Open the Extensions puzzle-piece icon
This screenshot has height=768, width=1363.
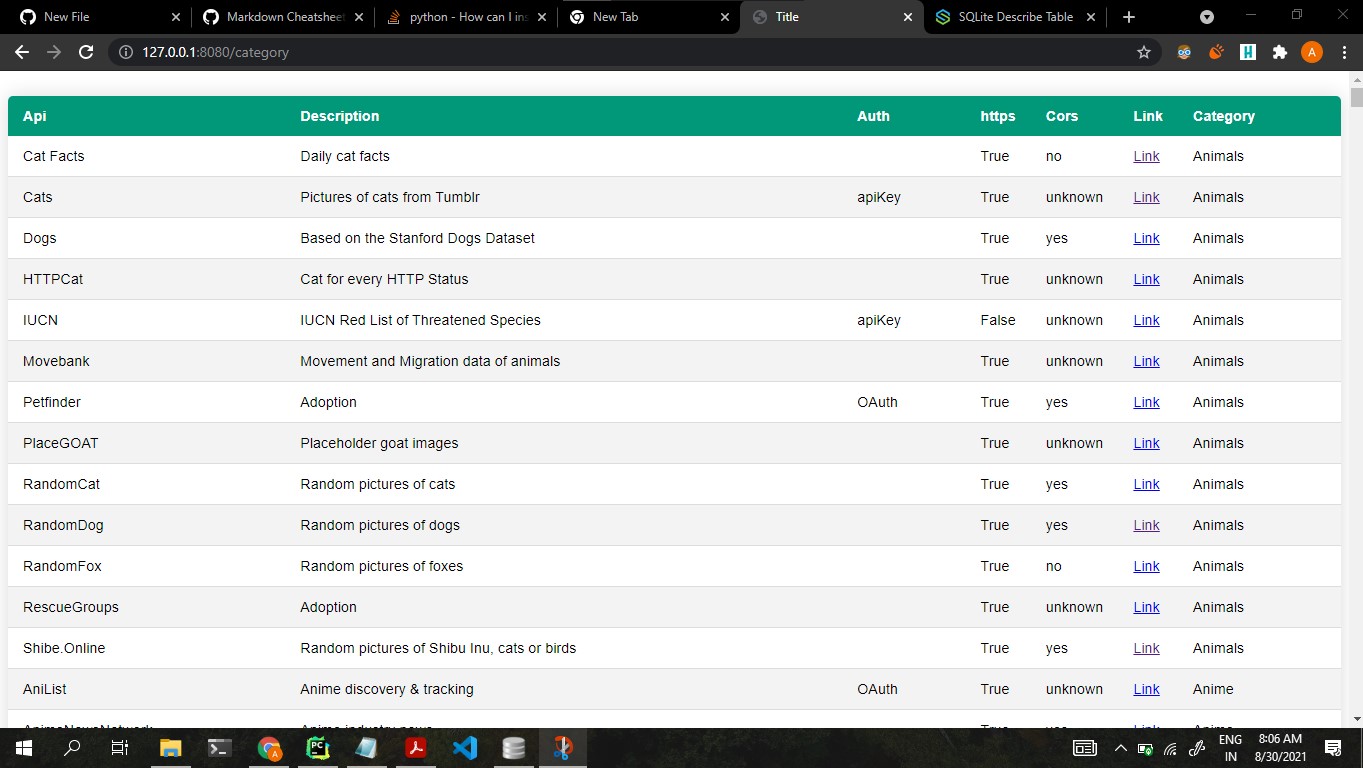point(1279,52)
